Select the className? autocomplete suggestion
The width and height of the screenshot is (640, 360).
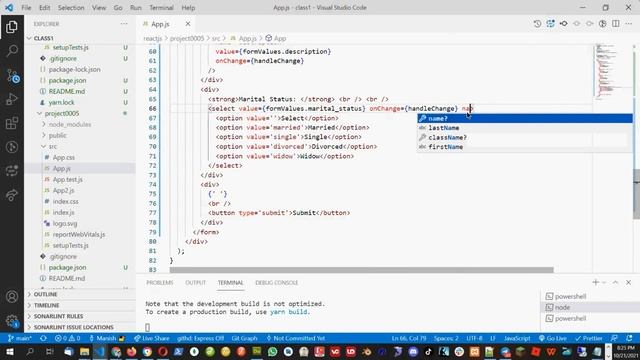point(524,137)
